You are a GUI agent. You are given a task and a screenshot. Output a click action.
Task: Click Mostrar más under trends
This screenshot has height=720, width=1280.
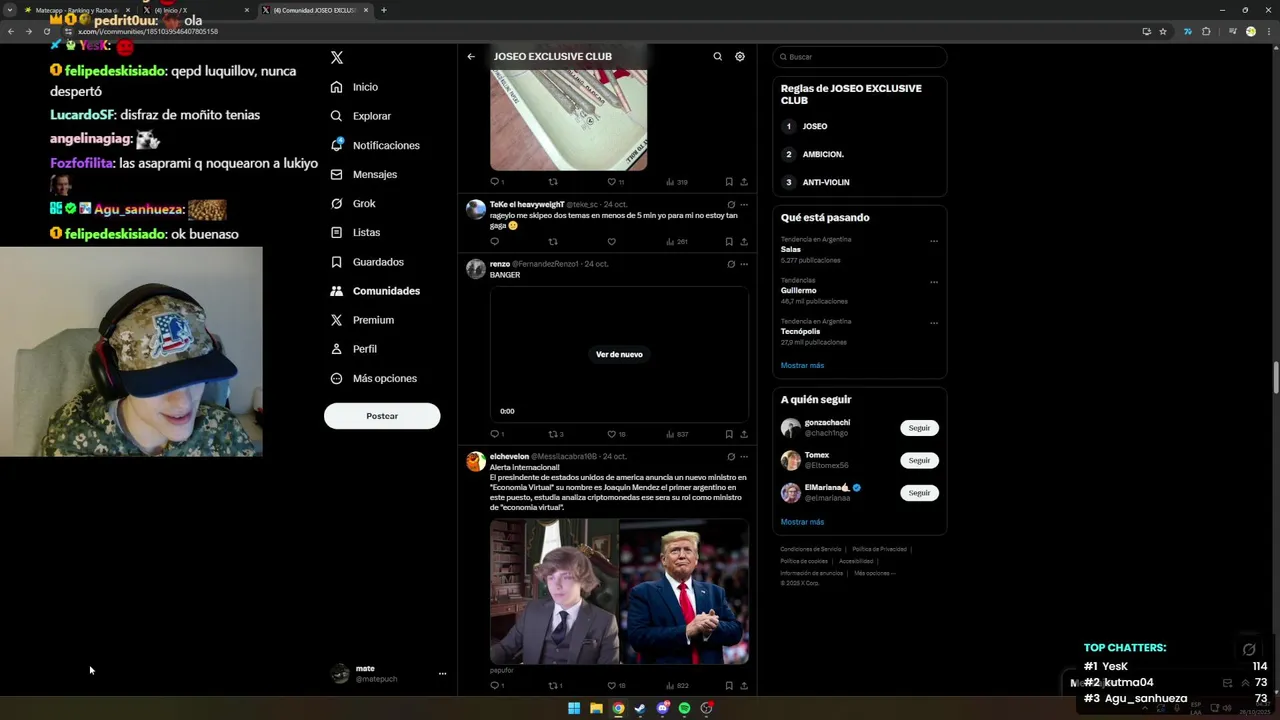coord(802,365)
